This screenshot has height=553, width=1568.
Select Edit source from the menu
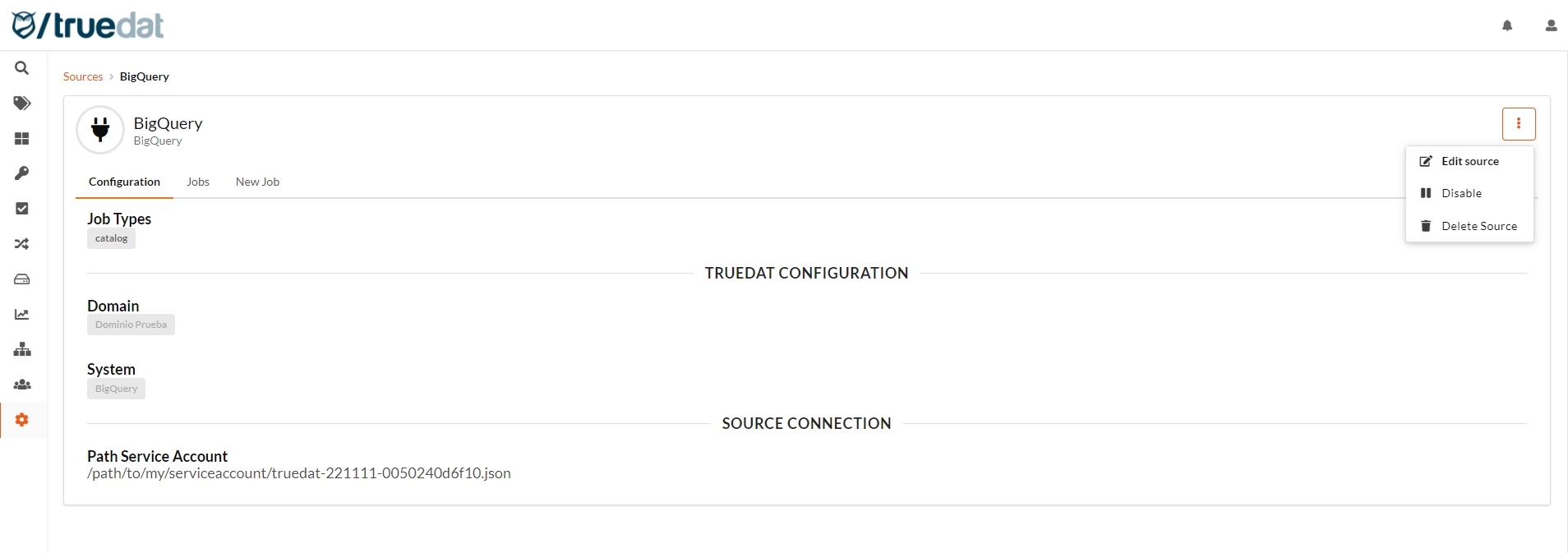coord(1469,162)
